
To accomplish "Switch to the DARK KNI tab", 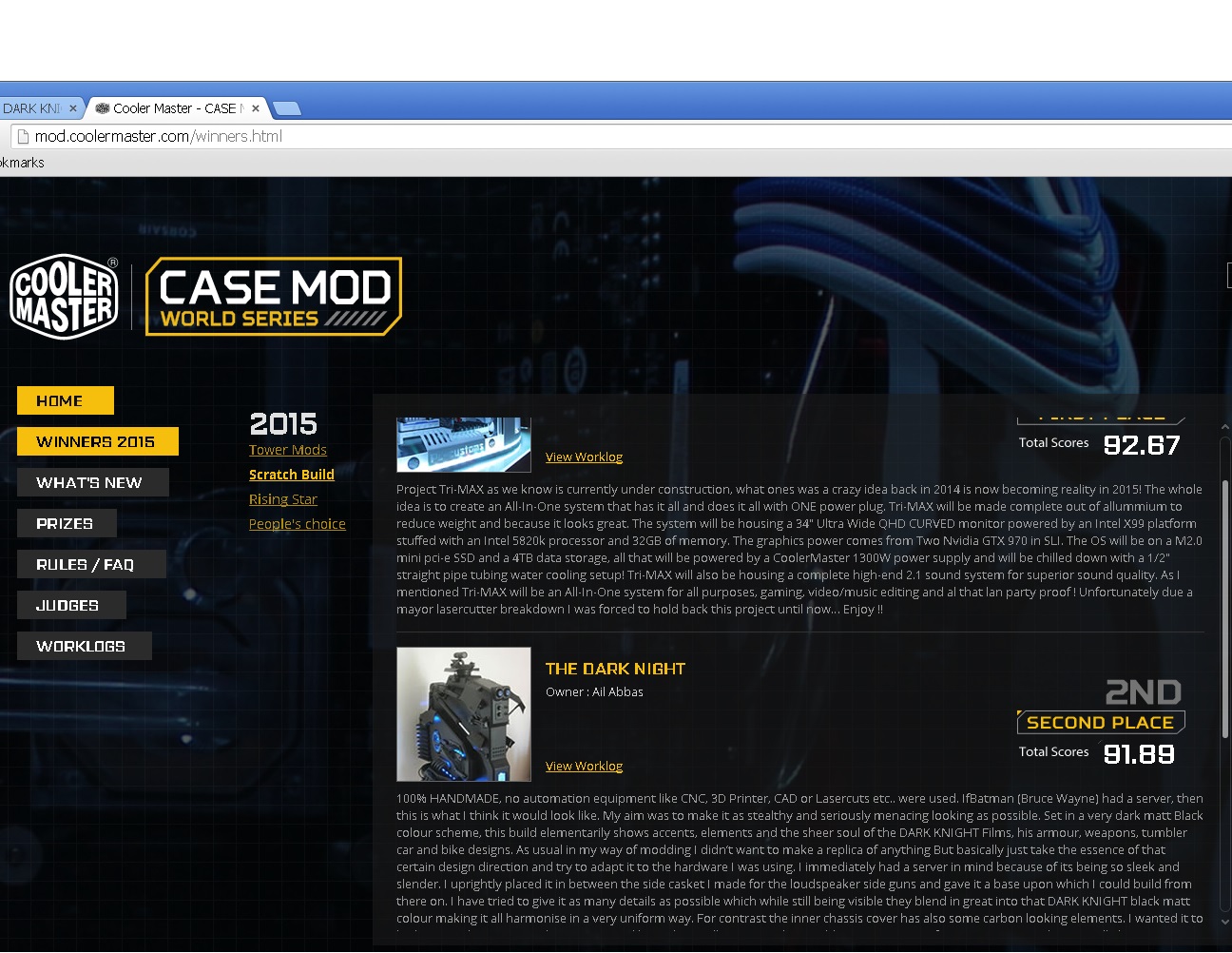I will pos(32,108).
